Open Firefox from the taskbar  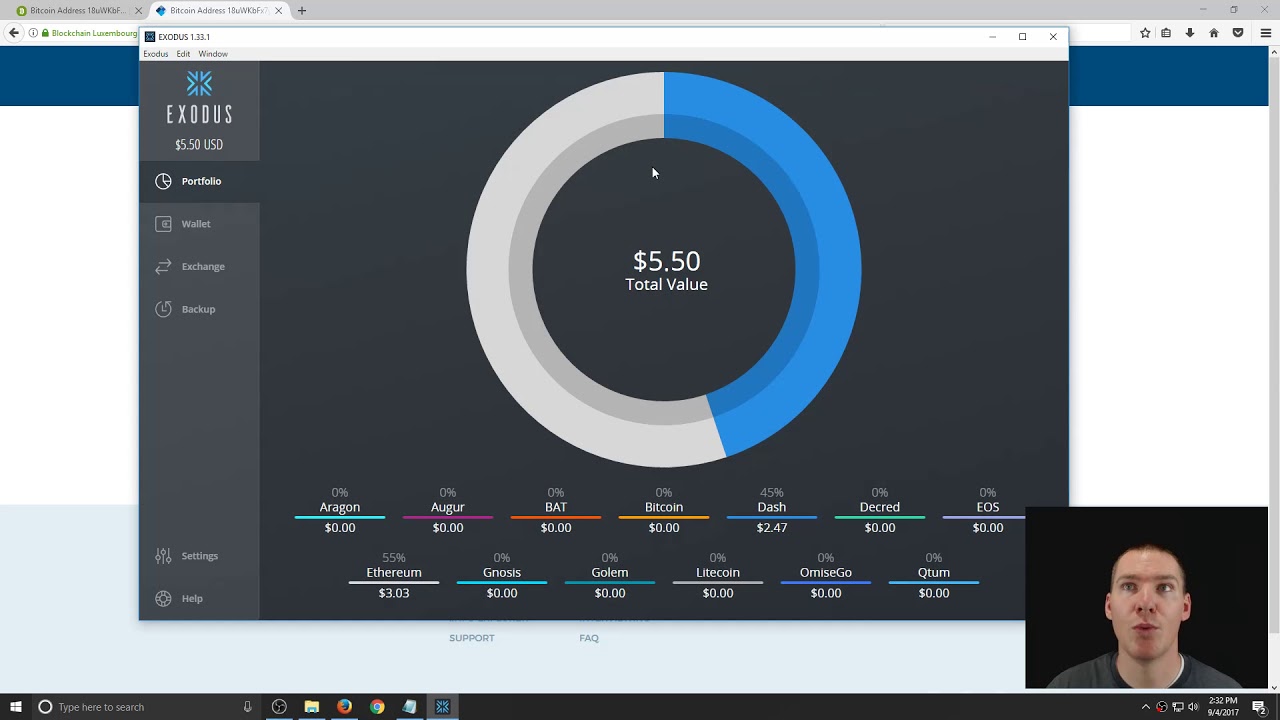point(344,707)
